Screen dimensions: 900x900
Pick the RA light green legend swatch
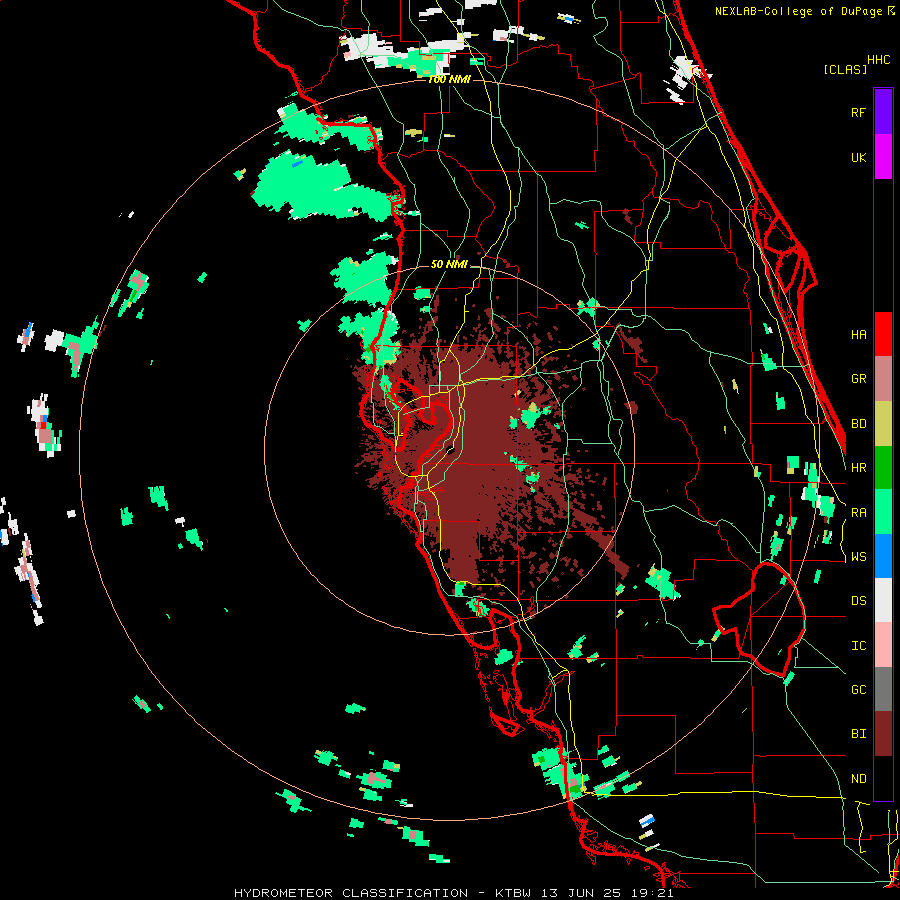[883, 512]
